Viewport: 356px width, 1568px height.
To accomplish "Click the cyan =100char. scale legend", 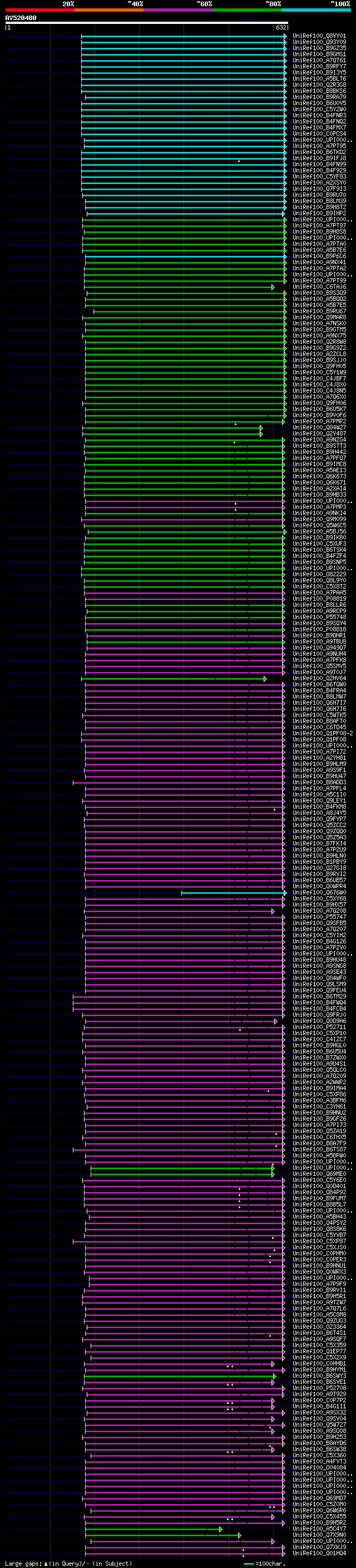I will click(x=264, y=1563).
